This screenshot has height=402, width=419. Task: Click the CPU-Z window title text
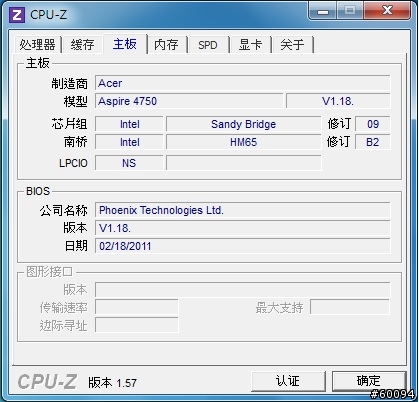pyautogui.click(x=48, y=15)
